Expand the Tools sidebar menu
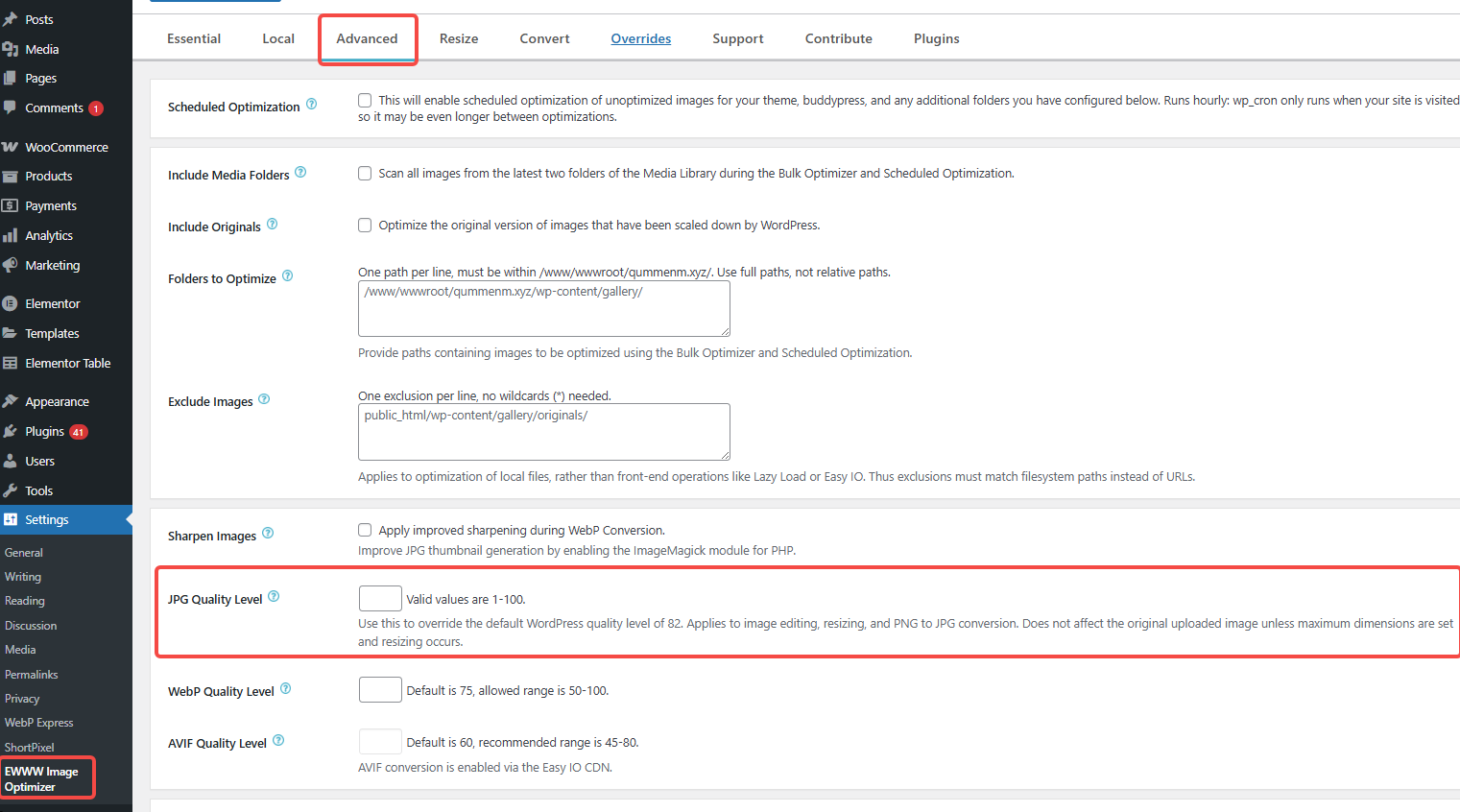 click(39, 490)
